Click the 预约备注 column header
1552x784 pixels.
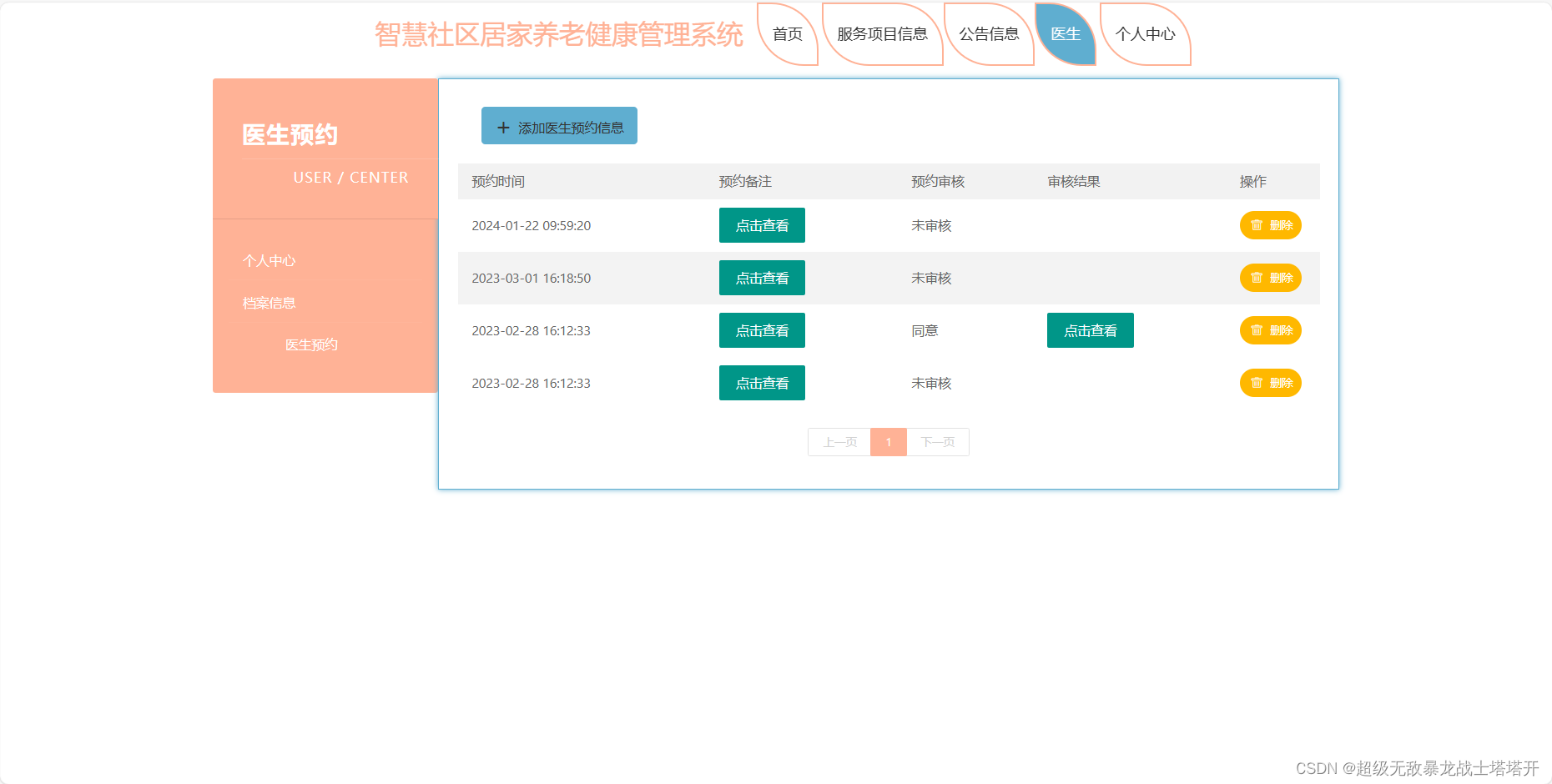(x=745, y=181)
